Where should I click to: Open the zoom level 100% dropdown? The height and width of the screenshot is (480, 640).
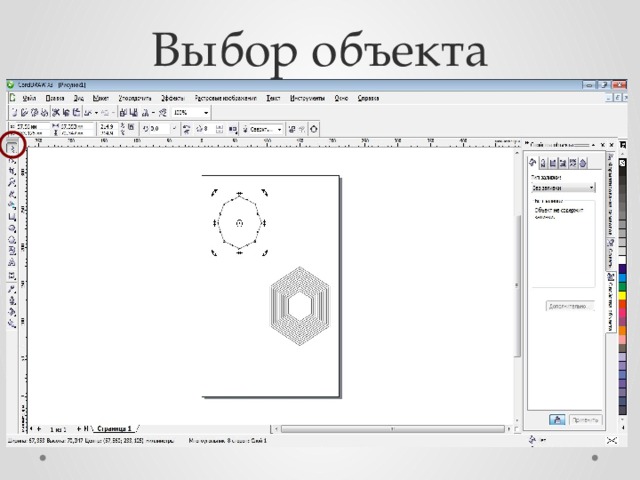(206, 113)
